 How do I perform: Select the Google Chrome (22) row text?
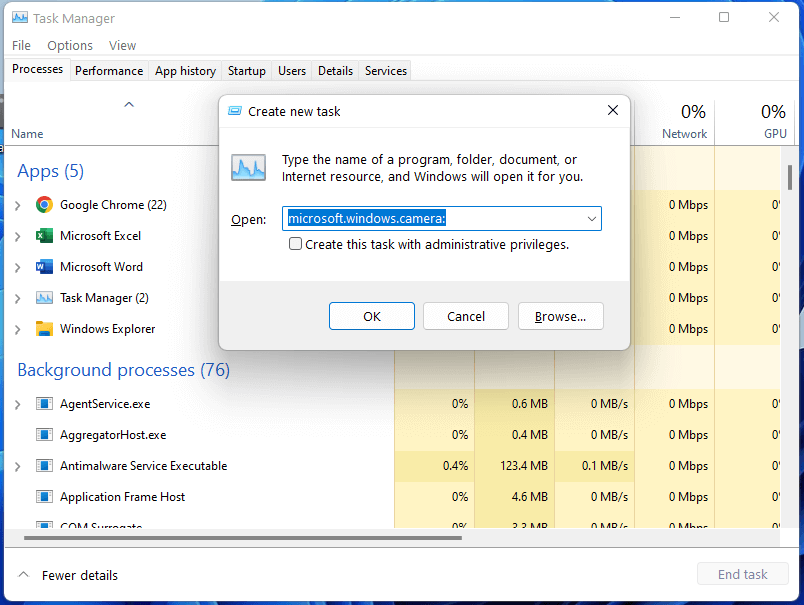pos(113,205)
